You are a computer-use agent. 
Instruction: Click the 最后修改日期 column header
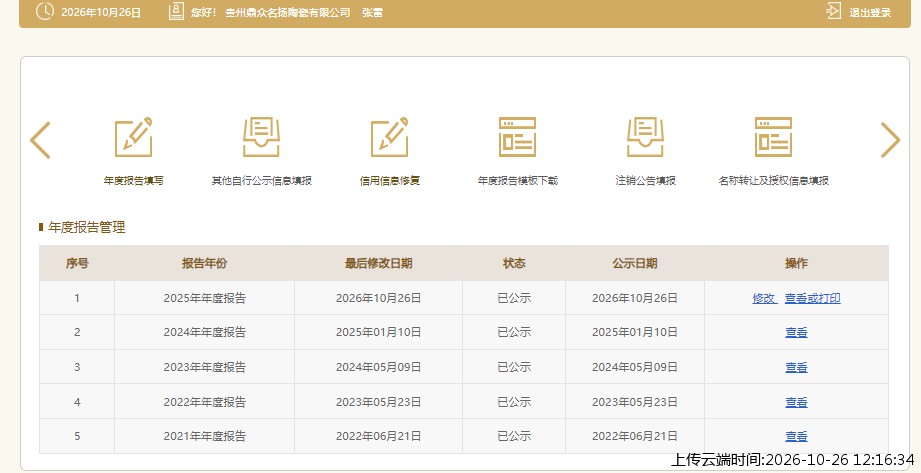click(378, 263)
